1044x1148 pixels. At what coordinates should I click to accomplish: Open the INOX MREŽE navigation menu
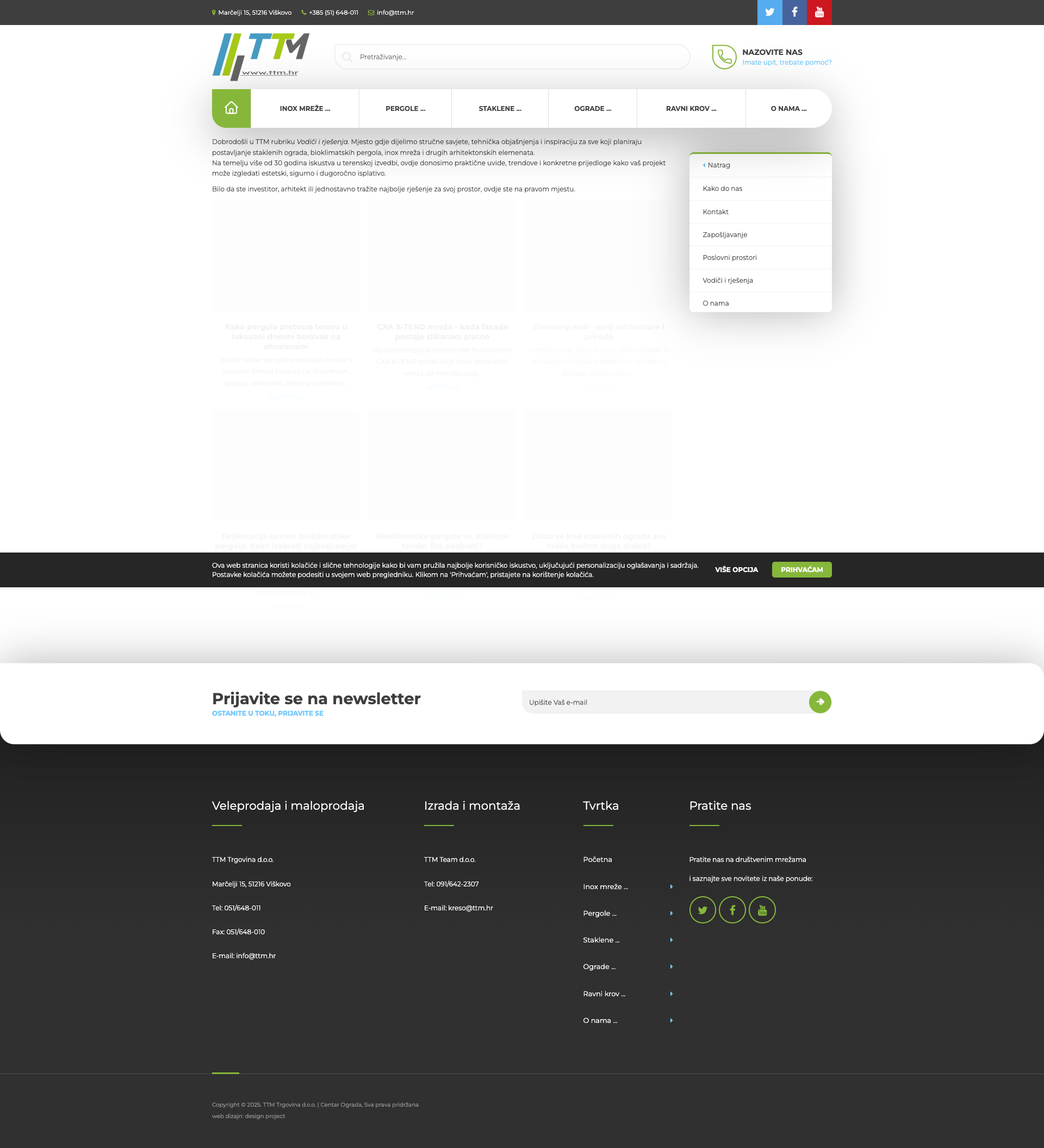[304, 108]
